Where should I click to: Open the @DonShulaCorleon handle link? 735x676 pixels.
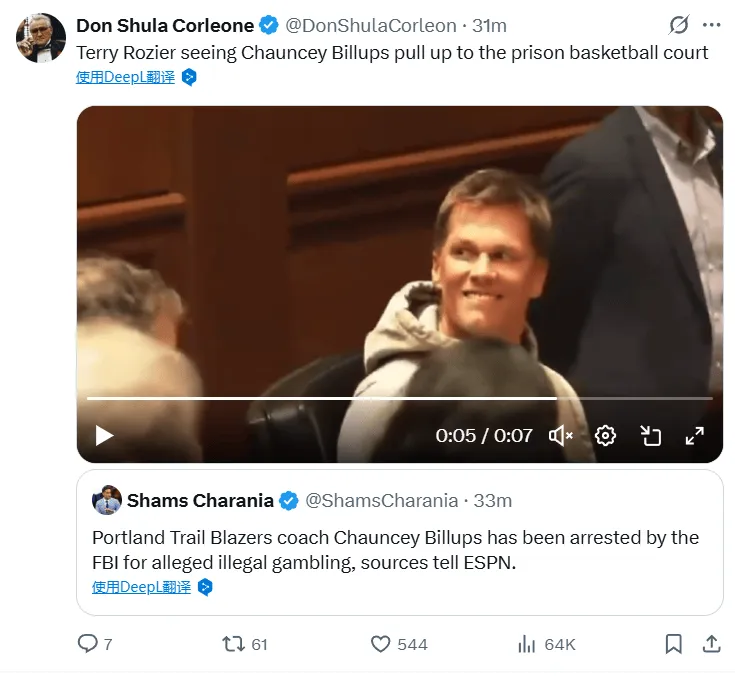371,25
